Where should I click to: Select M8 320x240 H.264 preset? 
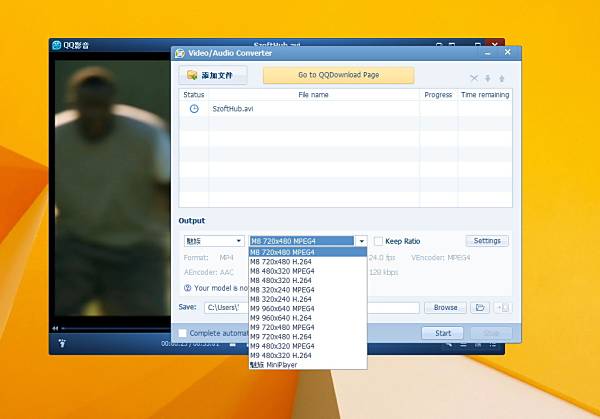coord(308,299)
